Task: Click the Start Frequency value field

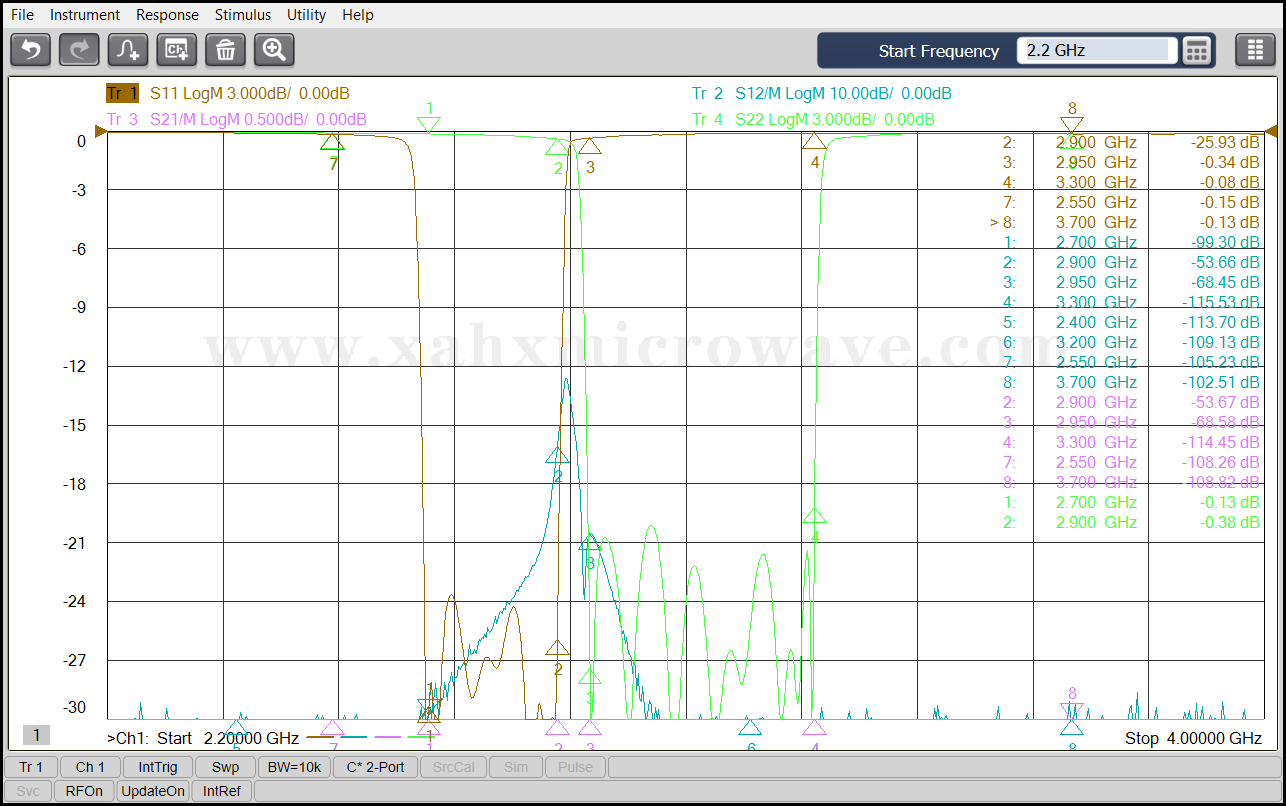Action: (1097, 50)
